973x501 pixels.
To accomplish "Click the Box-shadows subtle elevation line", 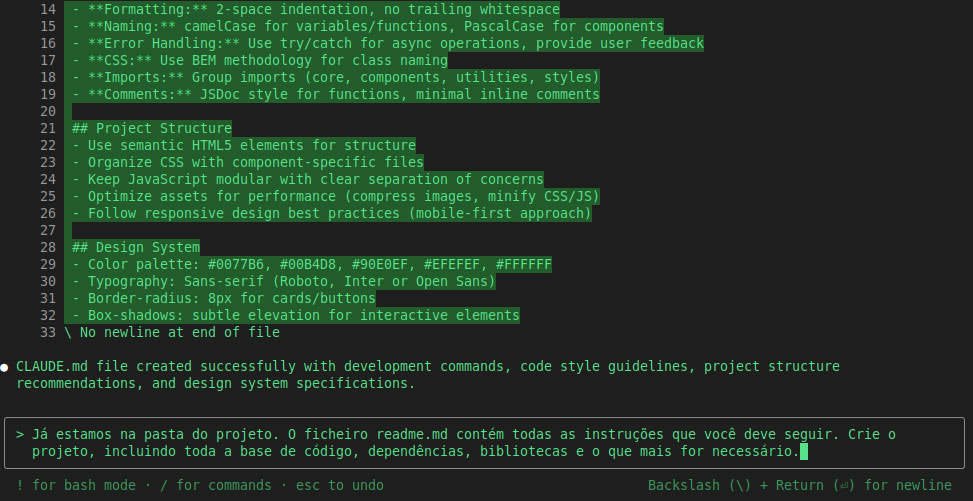I will point(296,315).
